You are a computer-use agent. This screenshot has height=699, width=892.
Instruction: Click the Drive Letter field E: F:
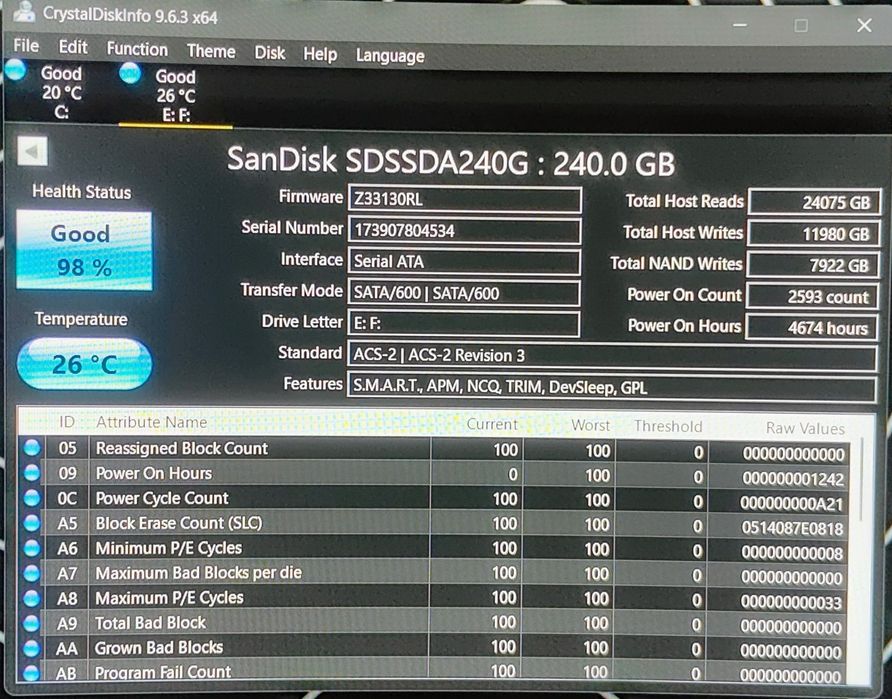[x=464, y=324]
